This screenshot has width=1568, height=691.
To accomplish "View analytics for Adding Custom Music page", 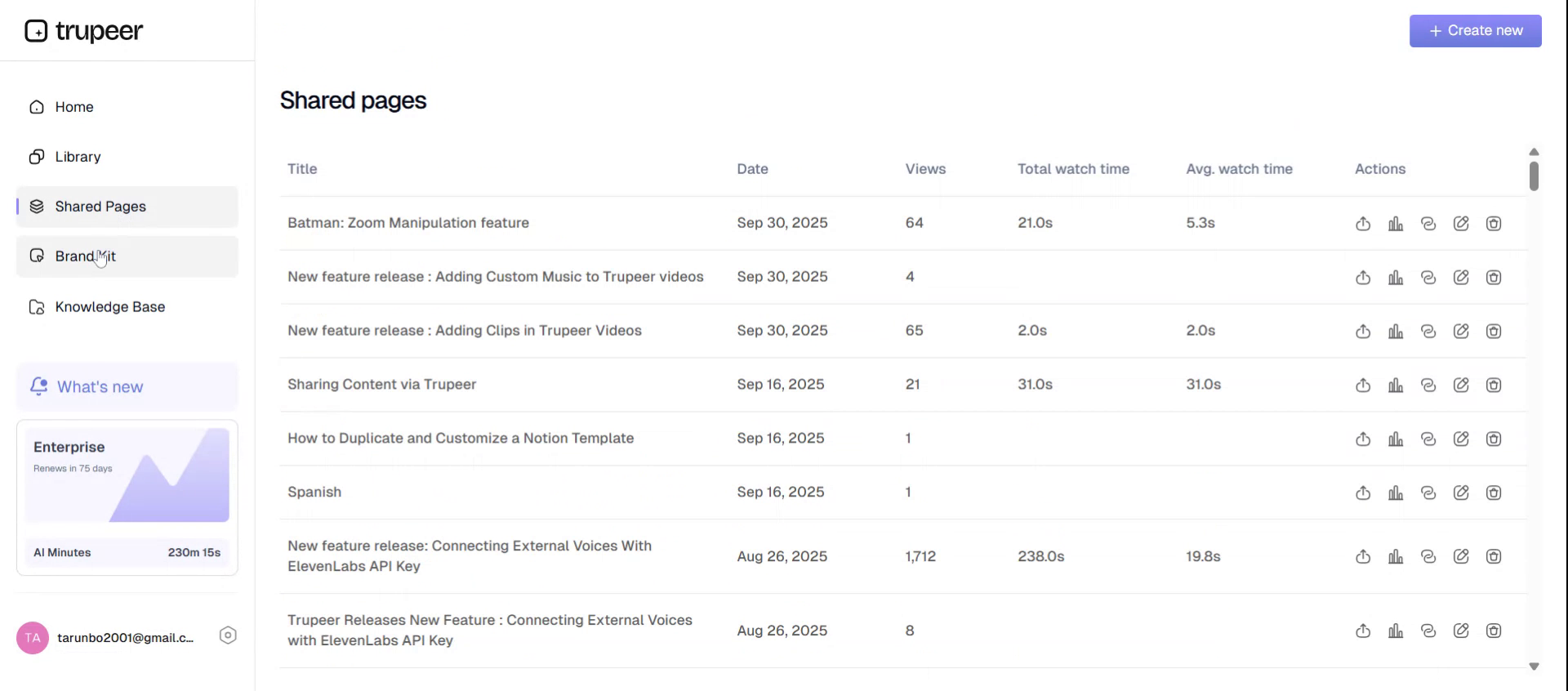I will tap(1396, 278).
